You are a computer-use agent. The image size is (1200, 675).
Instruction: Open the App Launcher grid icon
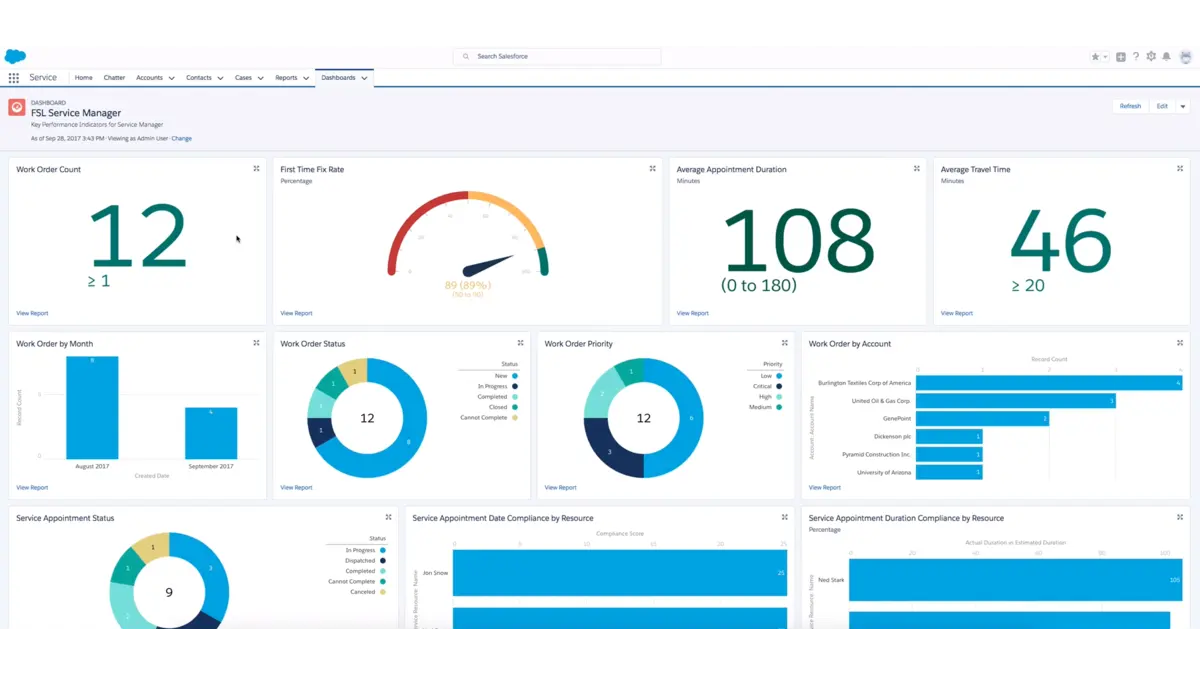[14, 77]
